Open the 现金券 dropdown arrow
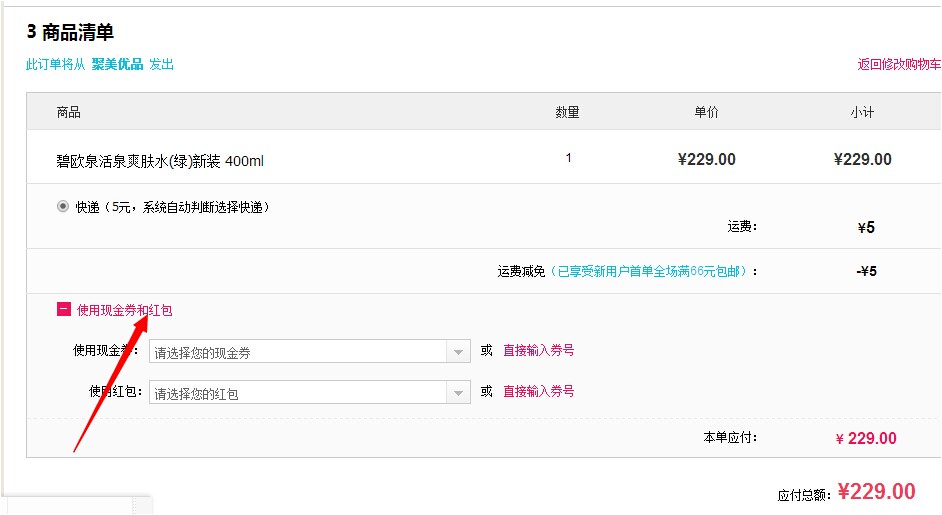The image size is (942, 515). (457, 352)
